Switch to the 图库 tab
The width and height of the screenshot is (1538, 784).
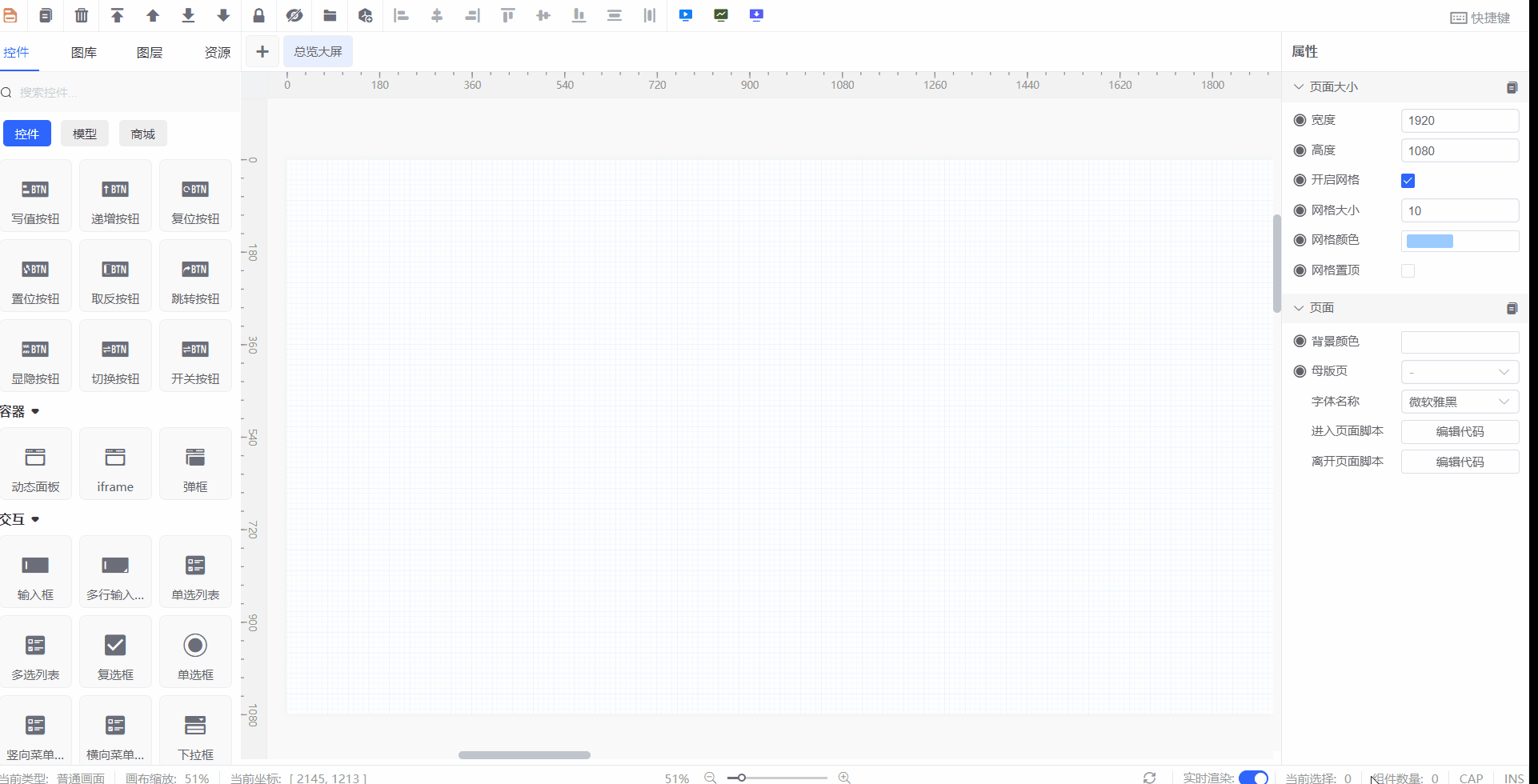[x=83, y=51]
